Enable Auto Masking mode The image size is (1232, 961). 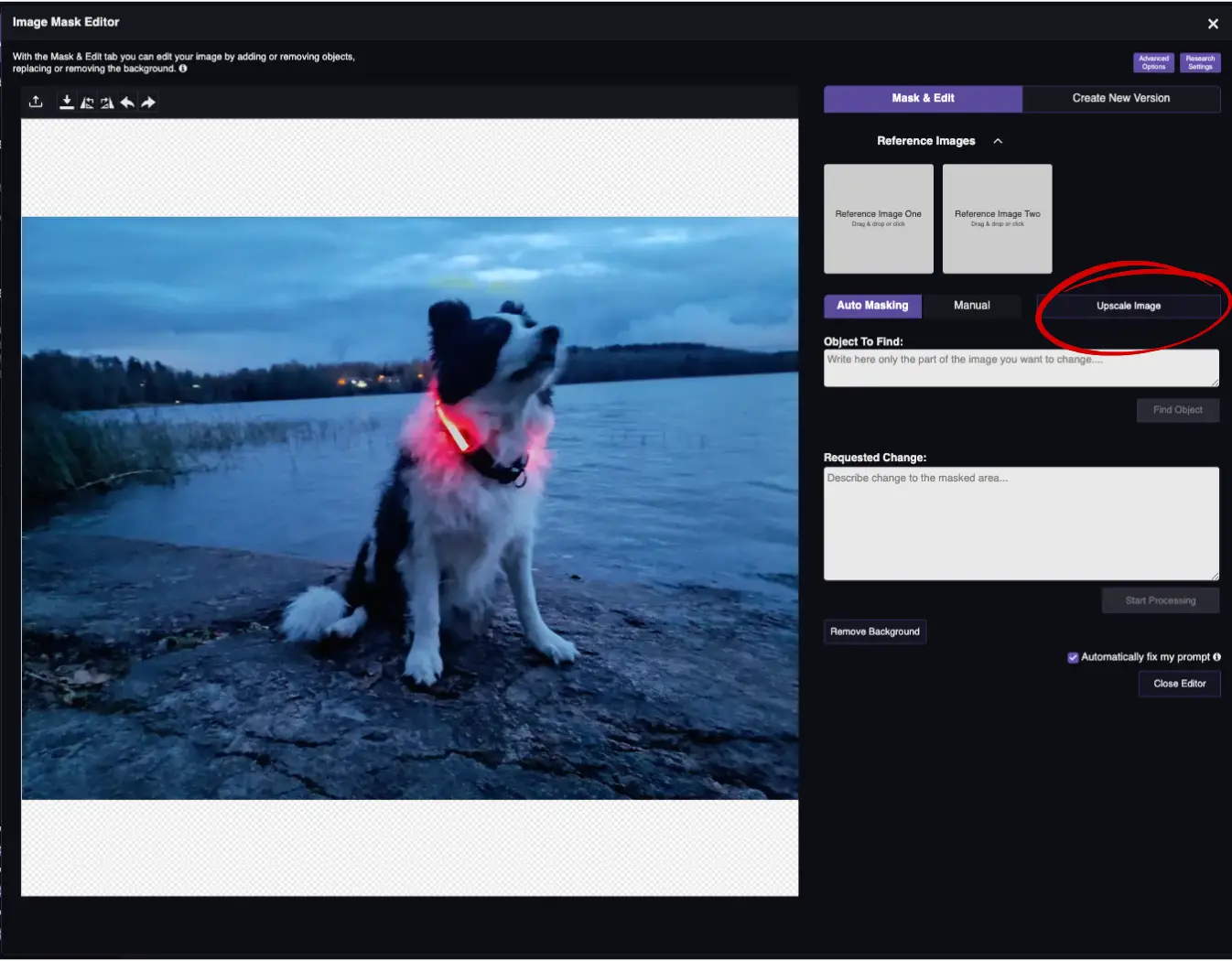coord(872,306)
